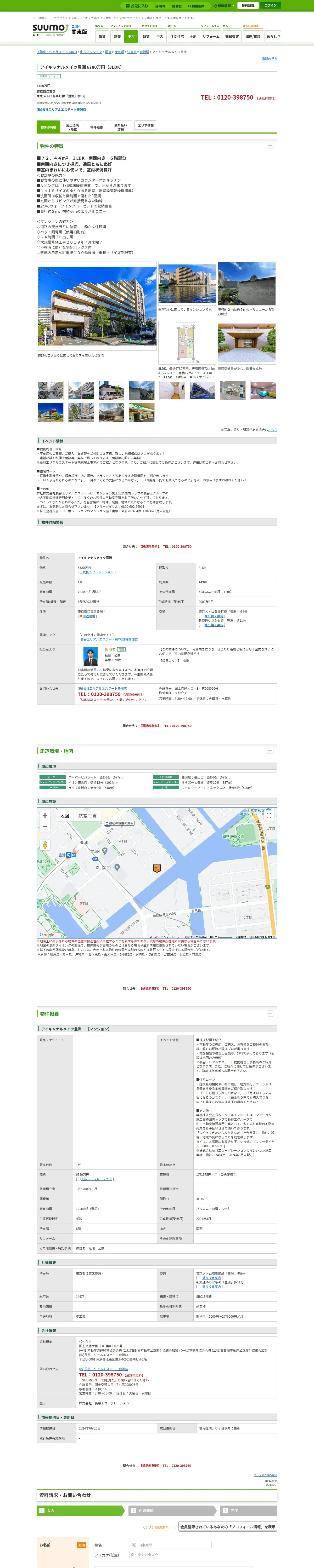The width and height of the screenshot is (314, 1568).
Task: Collapse the 物件概要 section
Action: (270, 1014)
